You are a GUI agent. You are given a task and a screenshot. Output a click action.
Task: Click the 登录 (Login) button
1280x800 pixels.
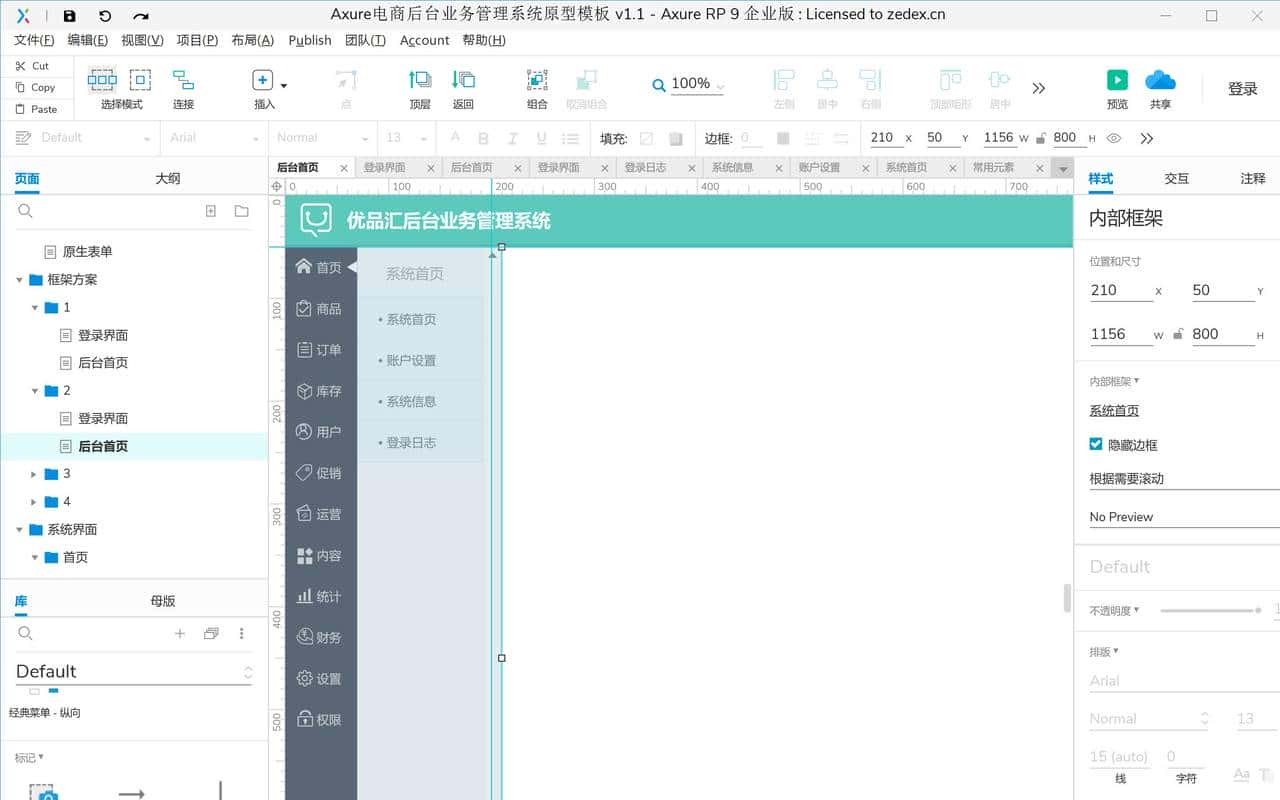[x=1242, y=89]
